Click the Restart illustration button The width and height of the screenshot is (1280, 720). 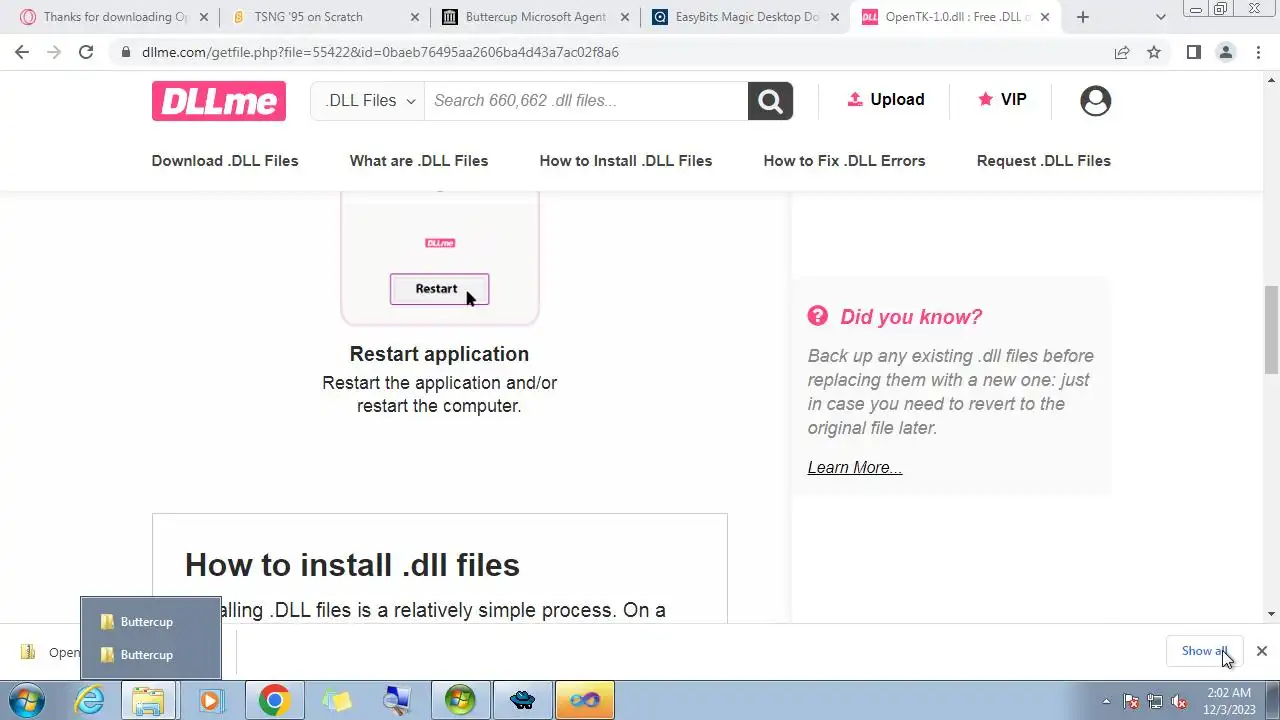(x=439, y=289)
